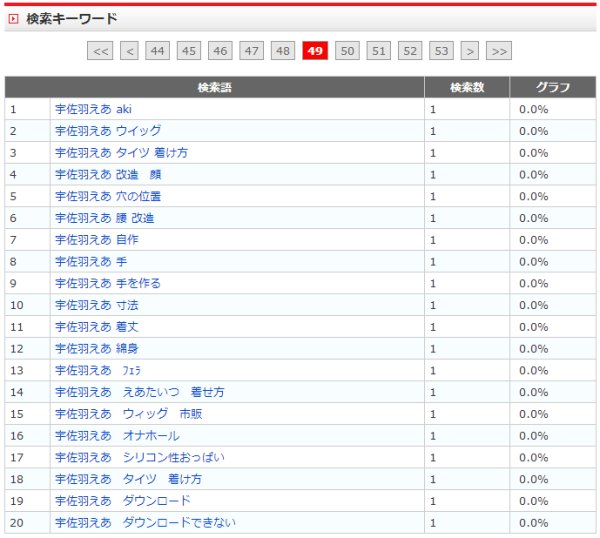
Task: Open keyword link 宇佐羽えあ aki
Action: [x=93, y=109]
